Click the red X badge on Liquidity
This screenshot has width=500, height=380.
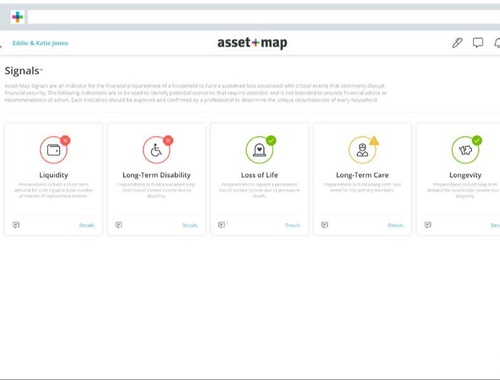[65, 140]
